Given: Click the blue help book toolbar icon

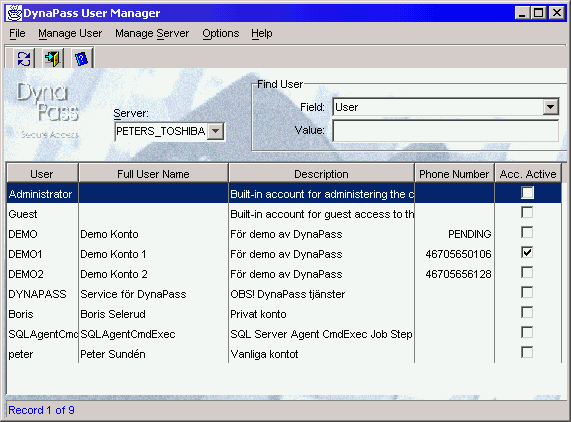Looking at the screenshot, I should pyautogui.click(x=81, y=58).
